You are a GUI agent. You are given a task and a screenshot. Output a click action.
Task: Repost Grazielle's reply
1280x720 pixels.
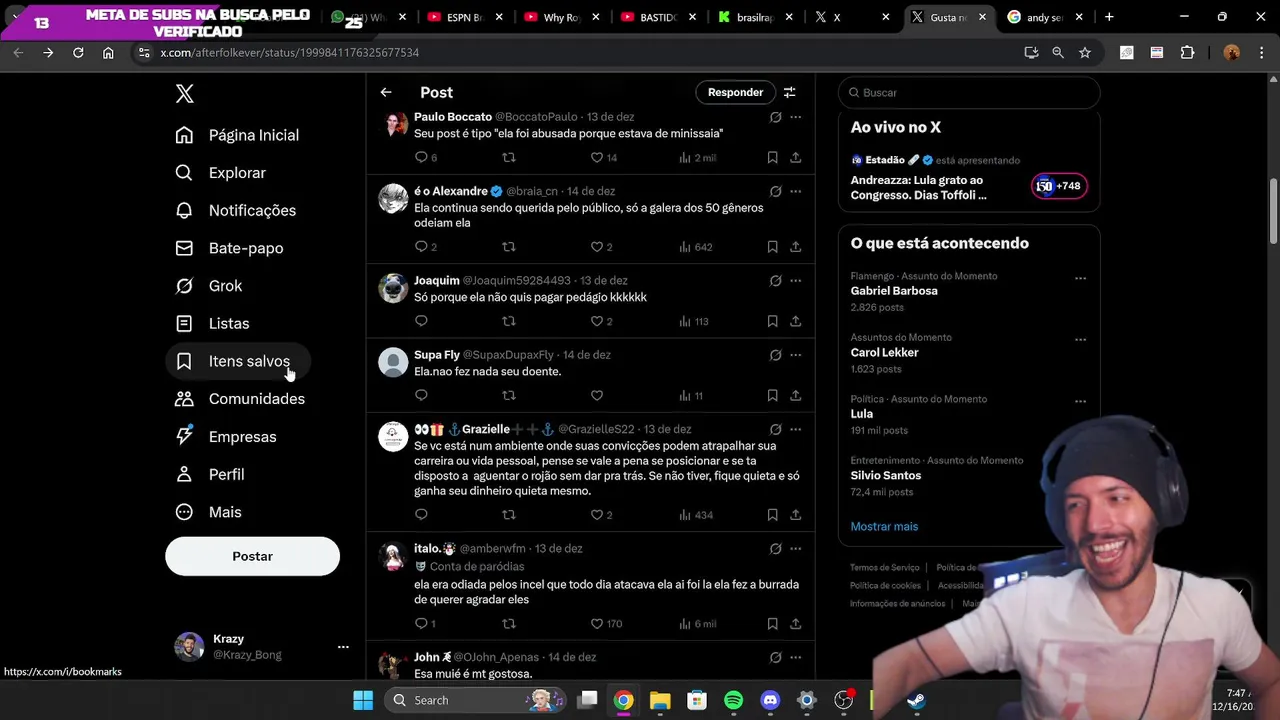[x=509, y=515]
